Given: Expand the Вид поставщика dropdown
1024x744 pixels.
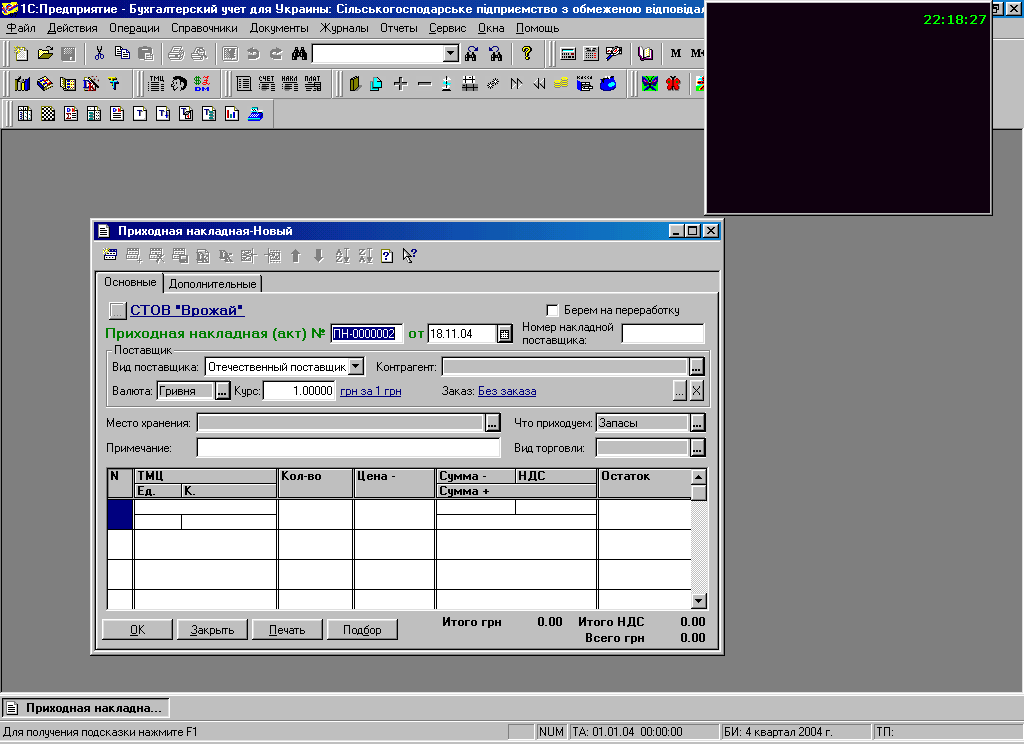Looking at the screenshot, I should coord(356,366).
